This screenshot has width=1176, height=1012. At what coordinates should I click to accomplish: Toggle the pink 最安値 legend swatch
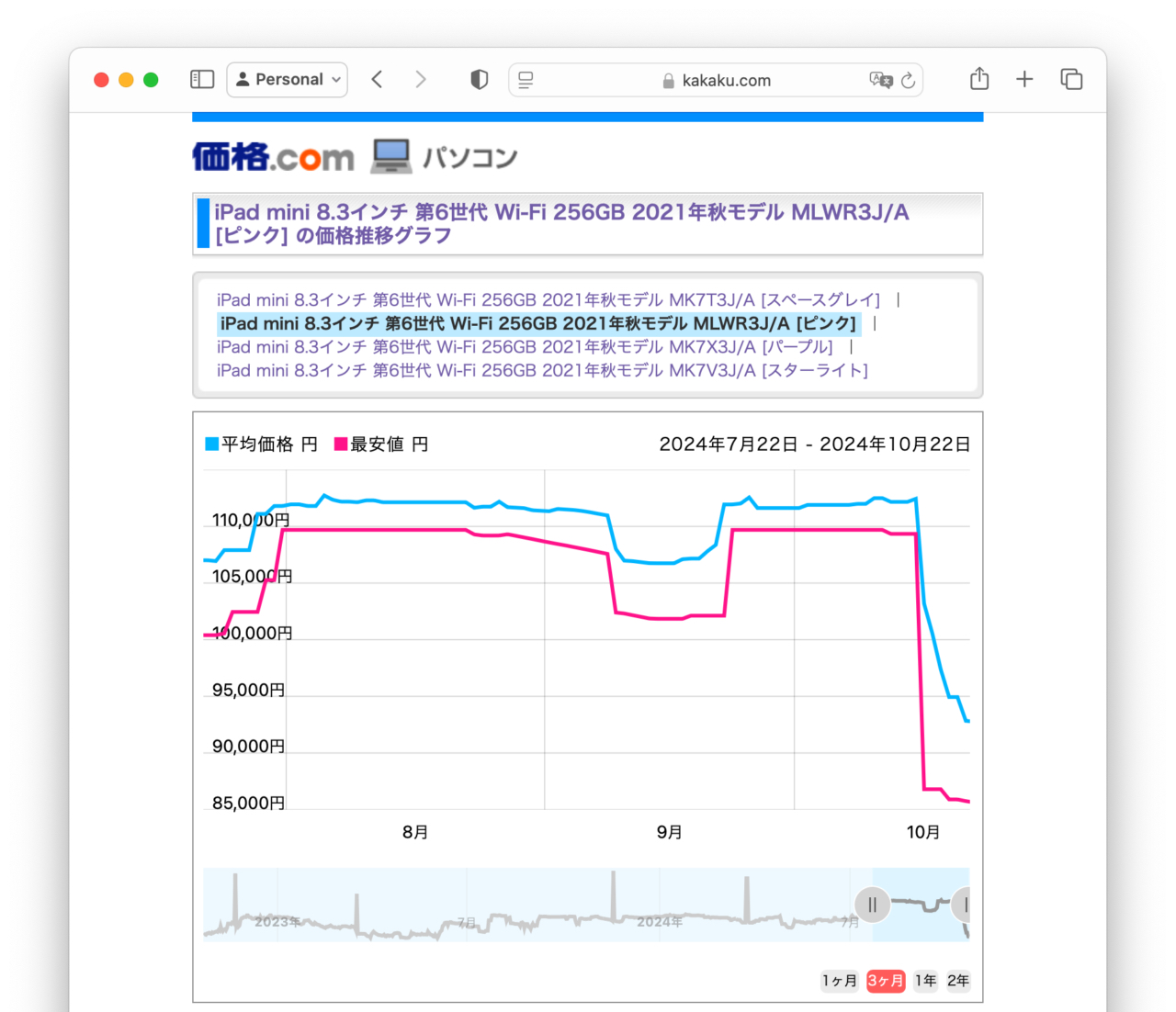pyautogui.click(x=341, y=444)
